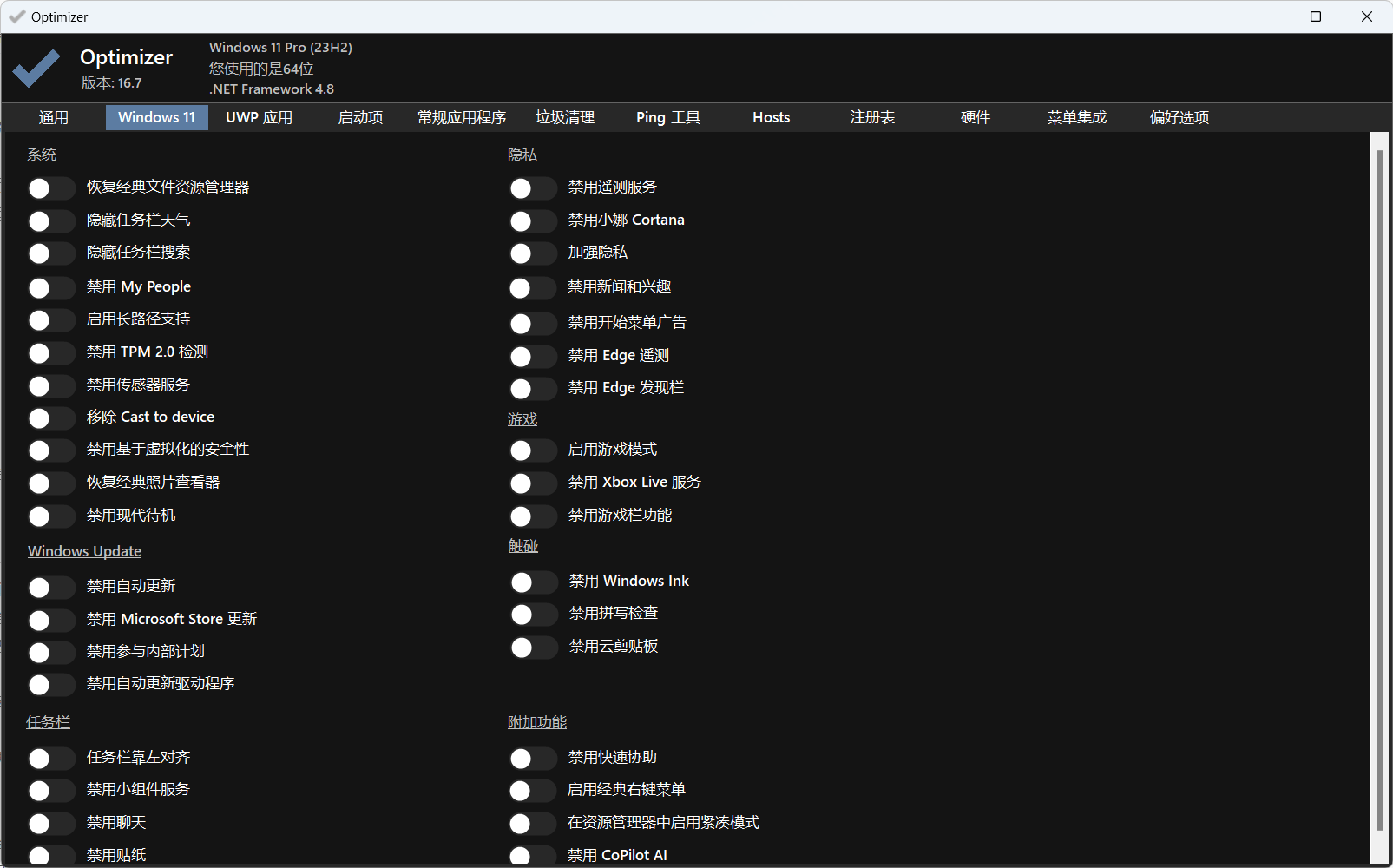Click the Windows Update section link

point(83,550)
